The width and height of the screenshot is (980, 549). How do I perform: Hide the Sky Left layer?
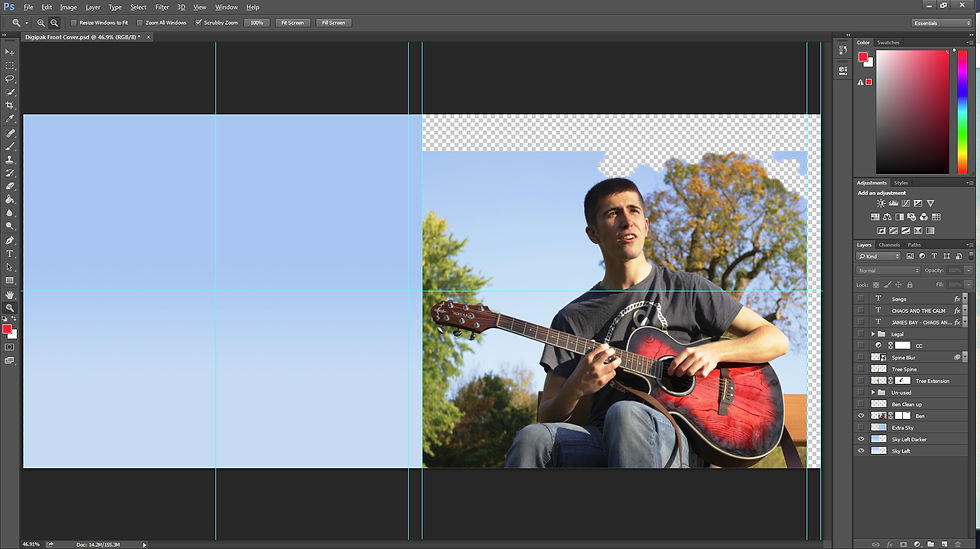click(861, 451)
